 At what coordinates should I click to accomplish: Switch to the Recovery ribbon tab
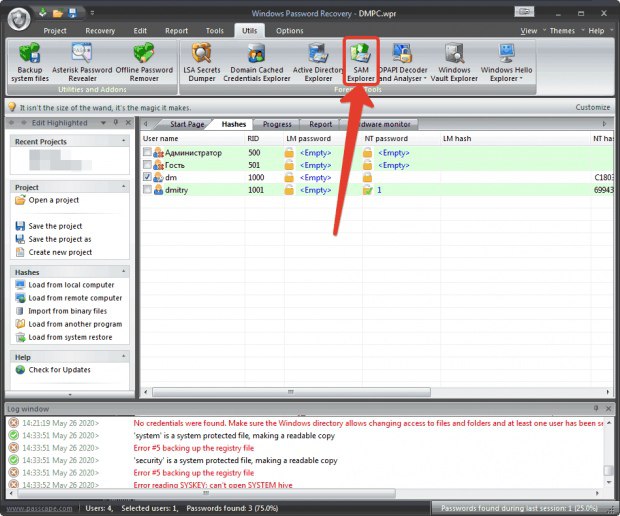[x=100, y=31]
